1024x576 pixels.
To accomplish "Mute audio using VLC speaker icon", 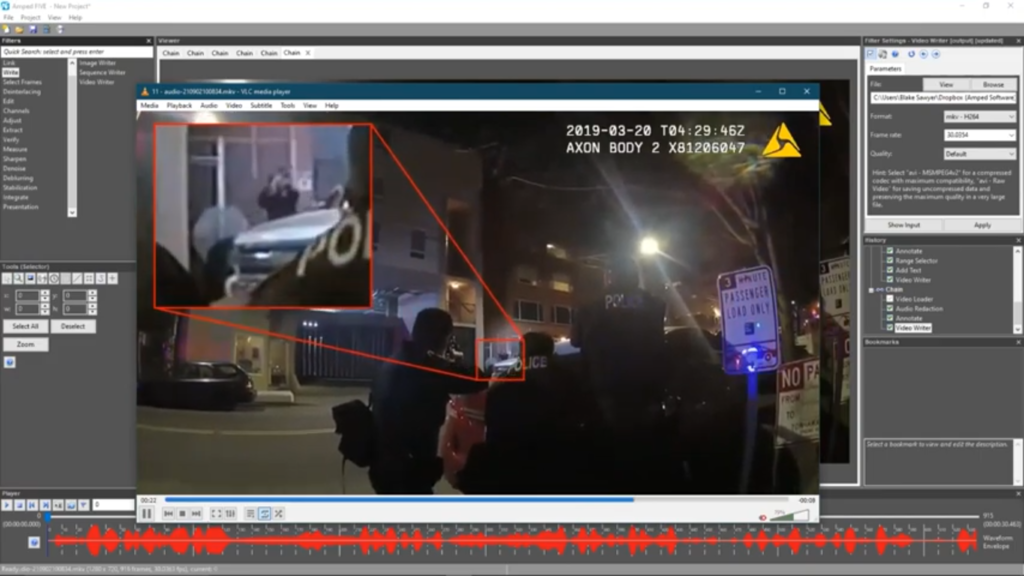I will tap(763, 517).
